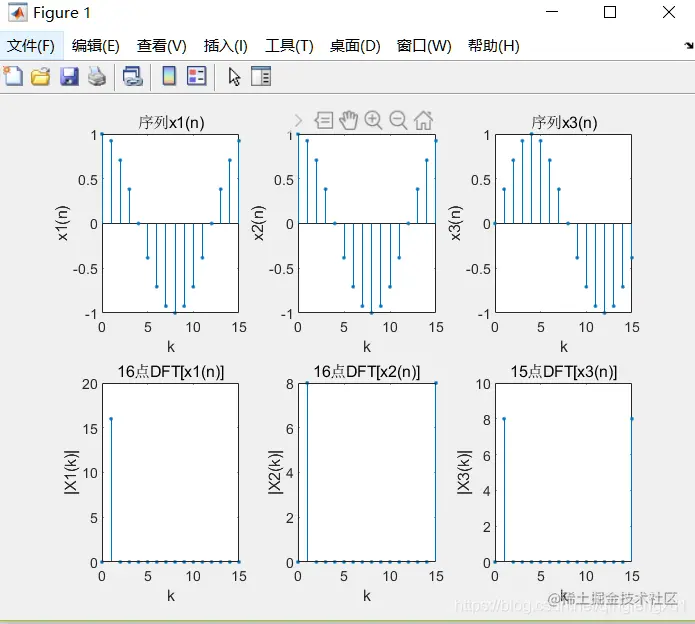Open a file via the folder icon
Viewport: 695px width, 624px height.
[x=40, y=76]
